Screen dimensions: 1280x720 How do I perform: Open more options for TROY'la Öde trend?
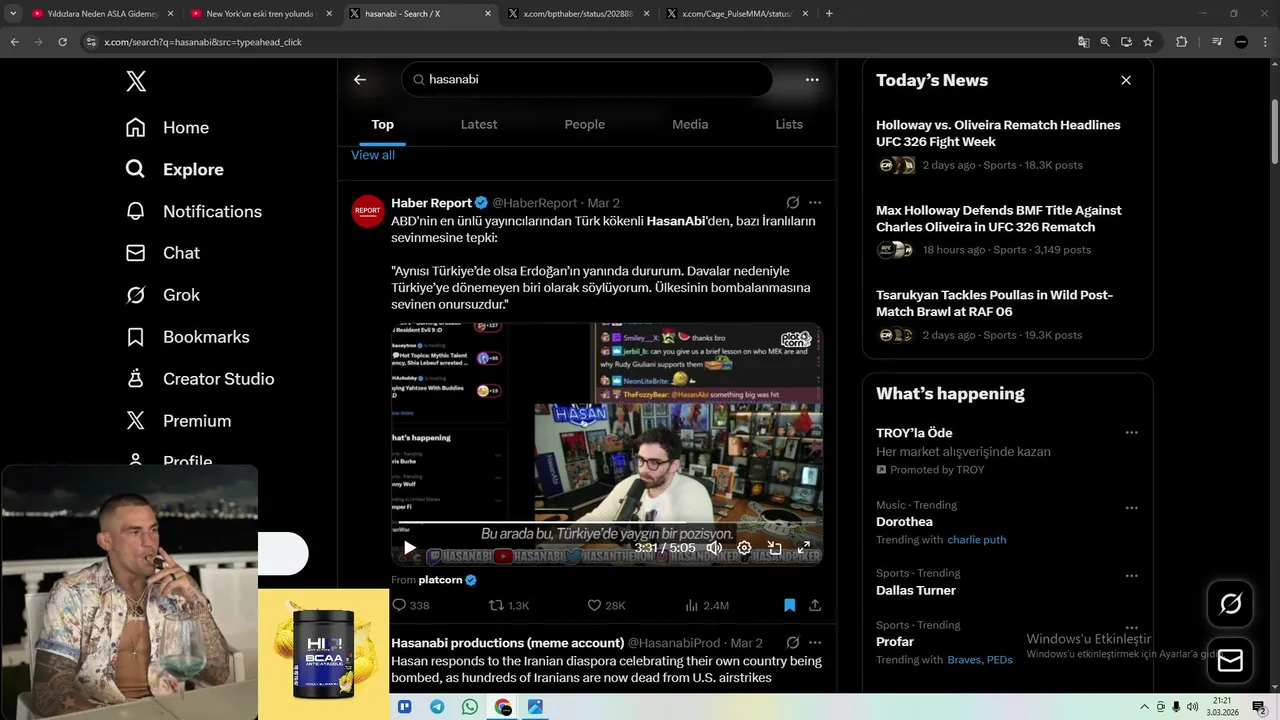pyautogui.click(x=1132, y=433)
